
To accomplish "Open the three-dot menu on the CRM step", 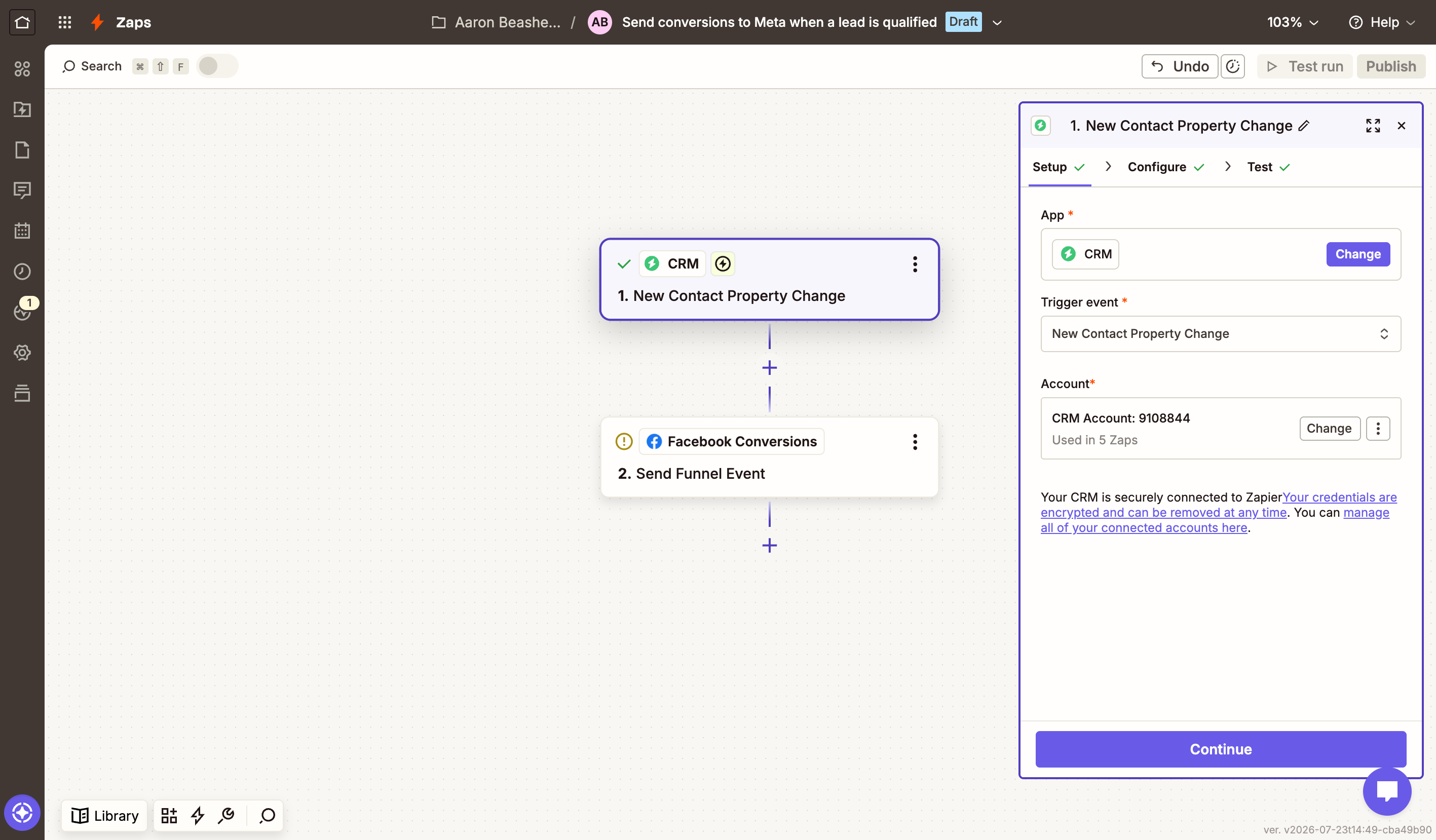I will click(915, 264).
